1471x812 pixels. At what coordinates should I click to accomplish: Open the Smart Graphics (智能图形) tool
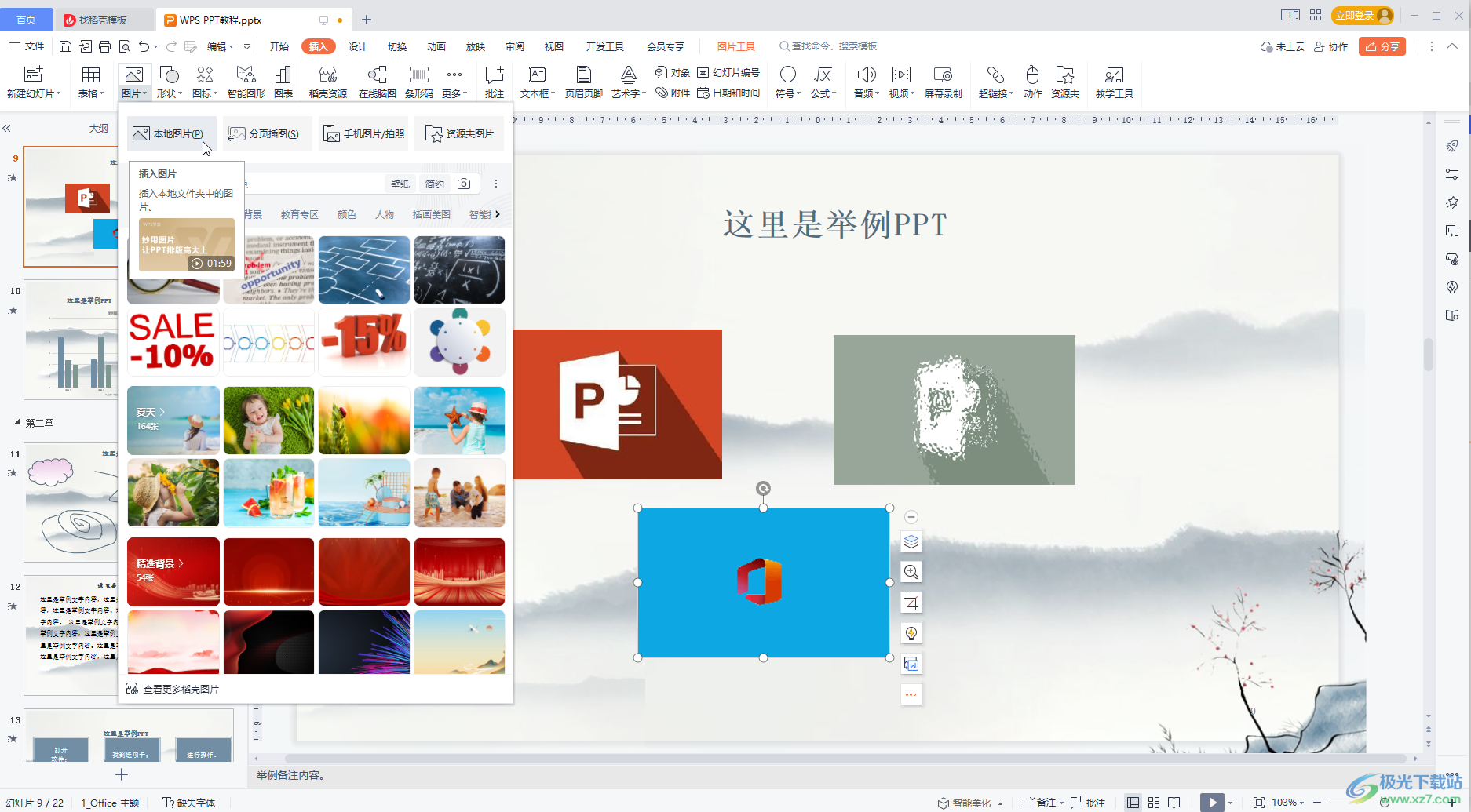[246, 82]
